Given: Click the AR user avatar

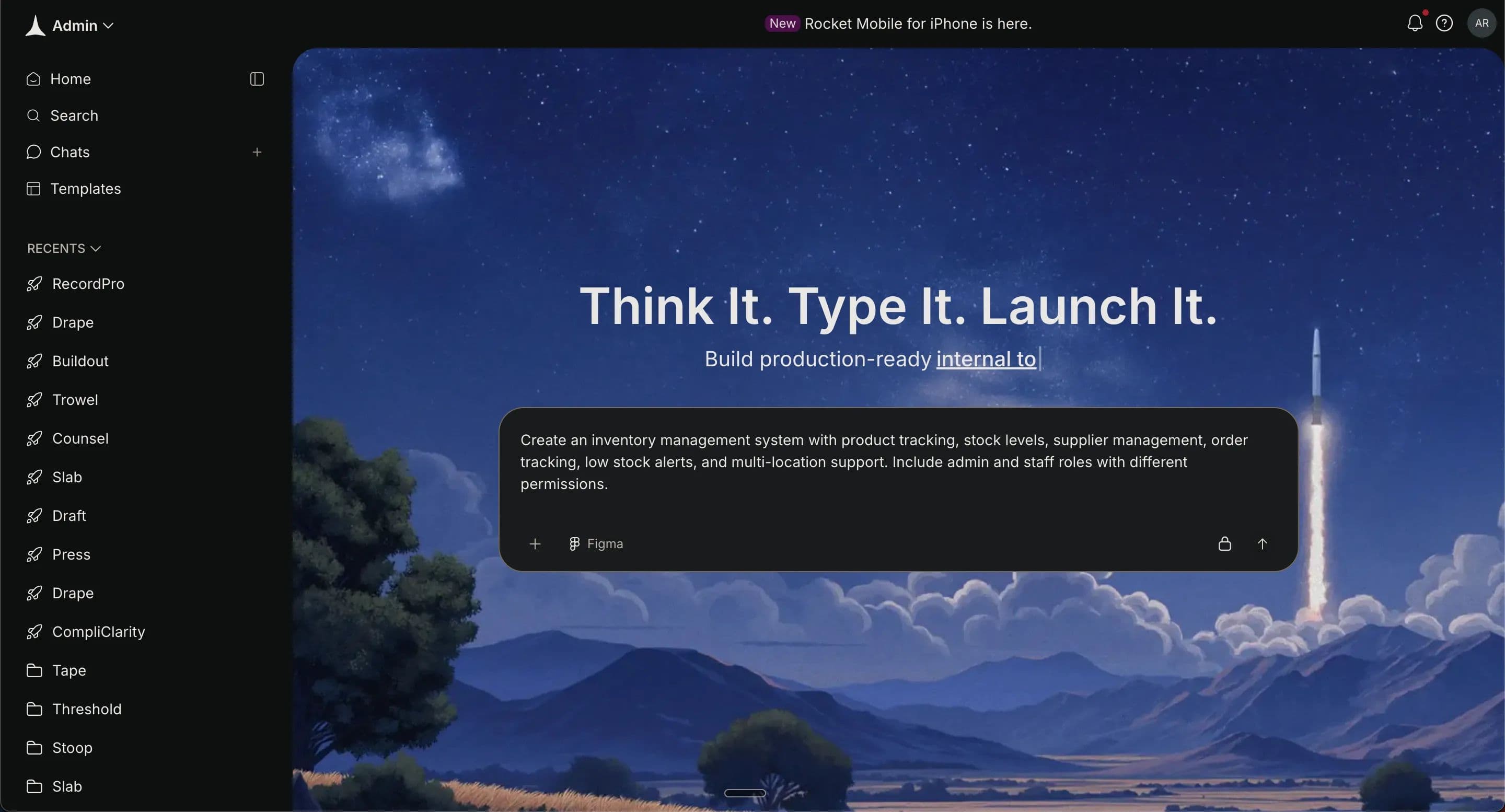Looking at the screenshot, I should [x=1481, y=24].
